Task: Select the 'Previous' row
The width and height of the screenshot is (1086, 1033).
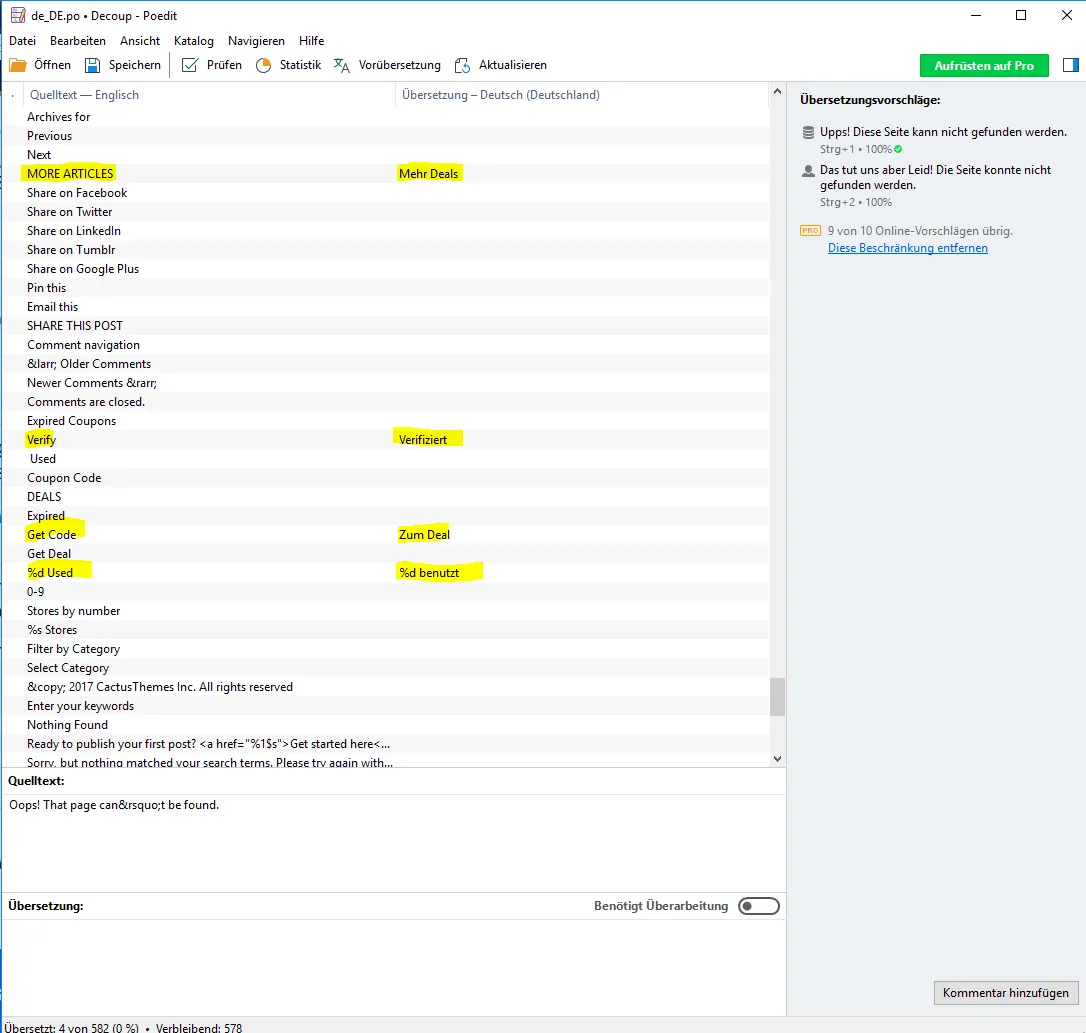Action: [386, 136]
